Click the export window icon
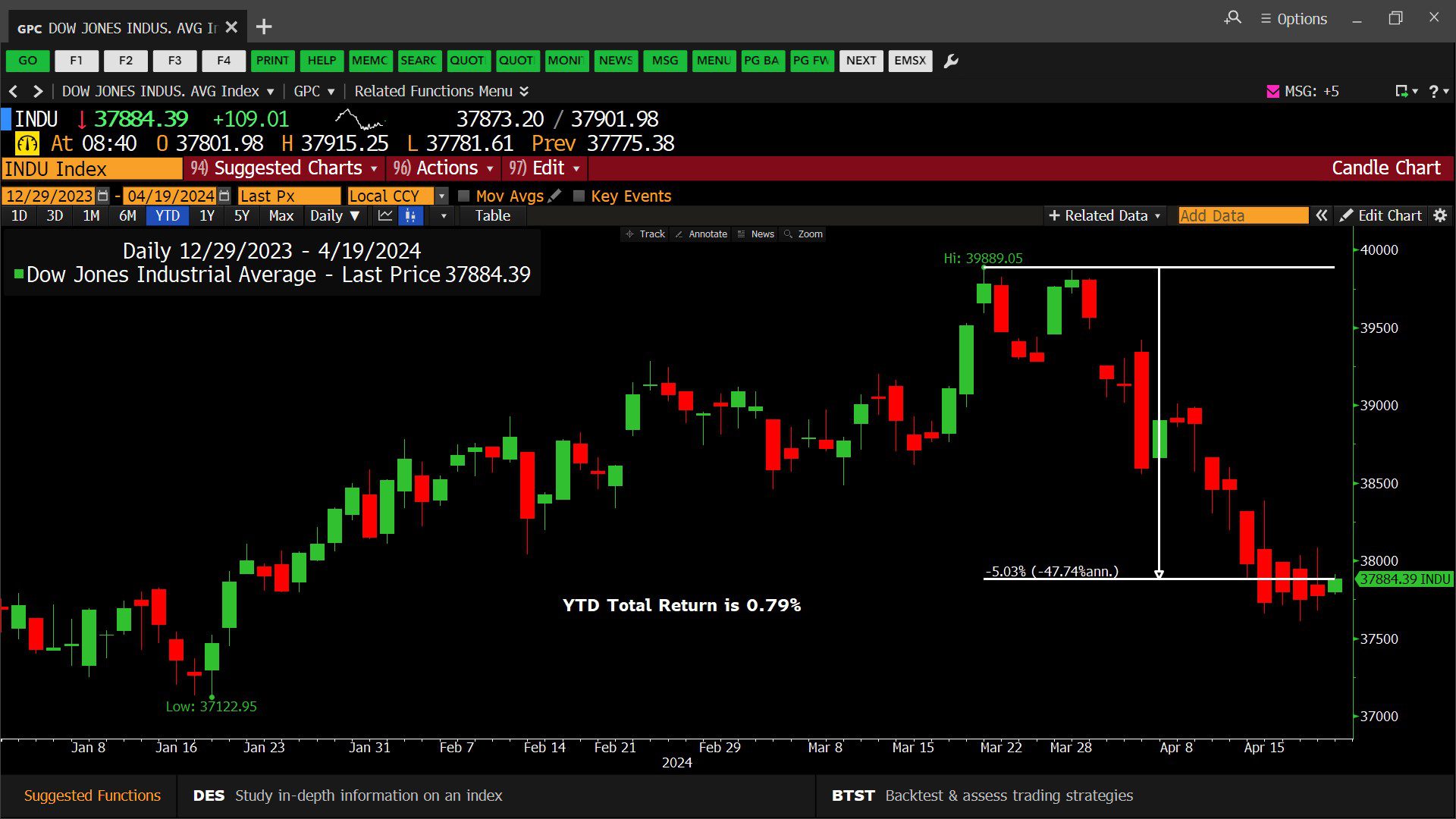This screenshot has height=819, width=1456. click(x=1402, y=91)
